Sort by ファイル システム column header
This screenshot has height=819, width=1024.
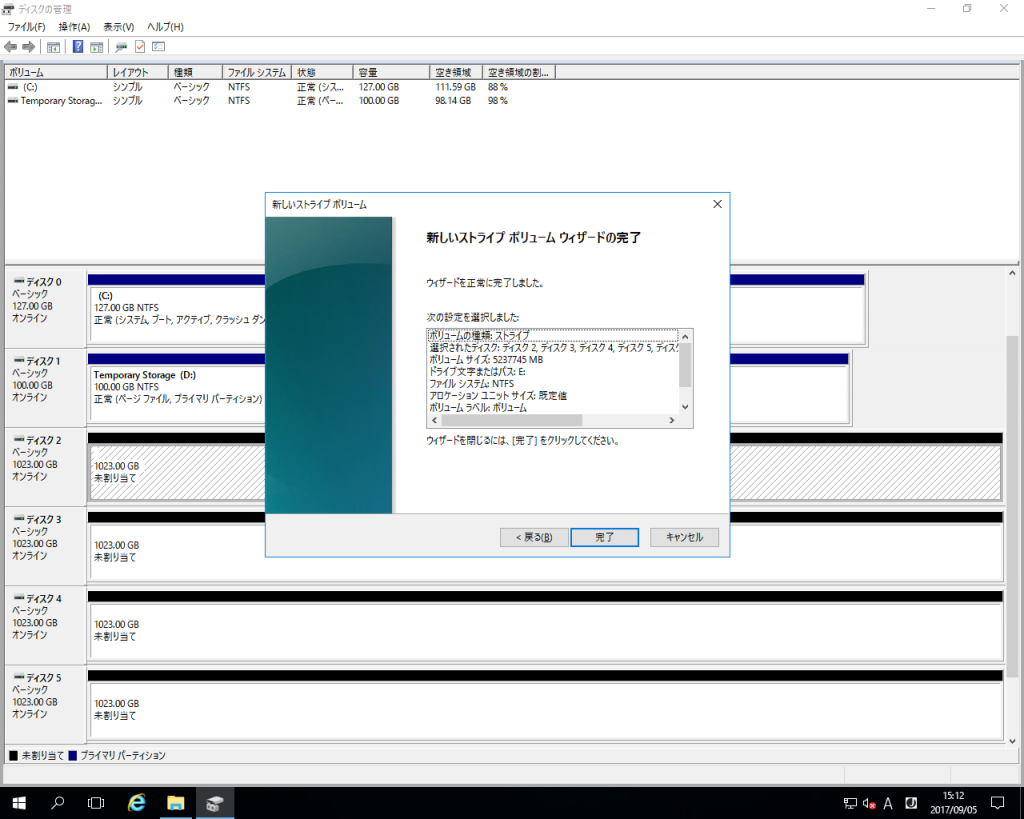coord(257,72)
